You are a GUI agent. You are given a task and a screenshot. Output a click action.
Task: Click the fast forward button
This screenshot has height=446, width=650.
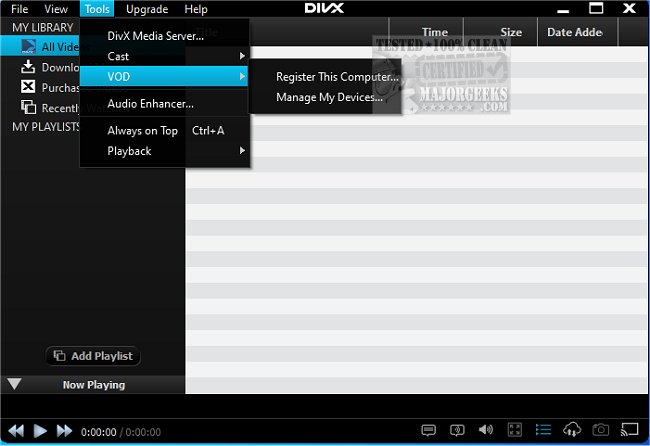coord(64,431)
